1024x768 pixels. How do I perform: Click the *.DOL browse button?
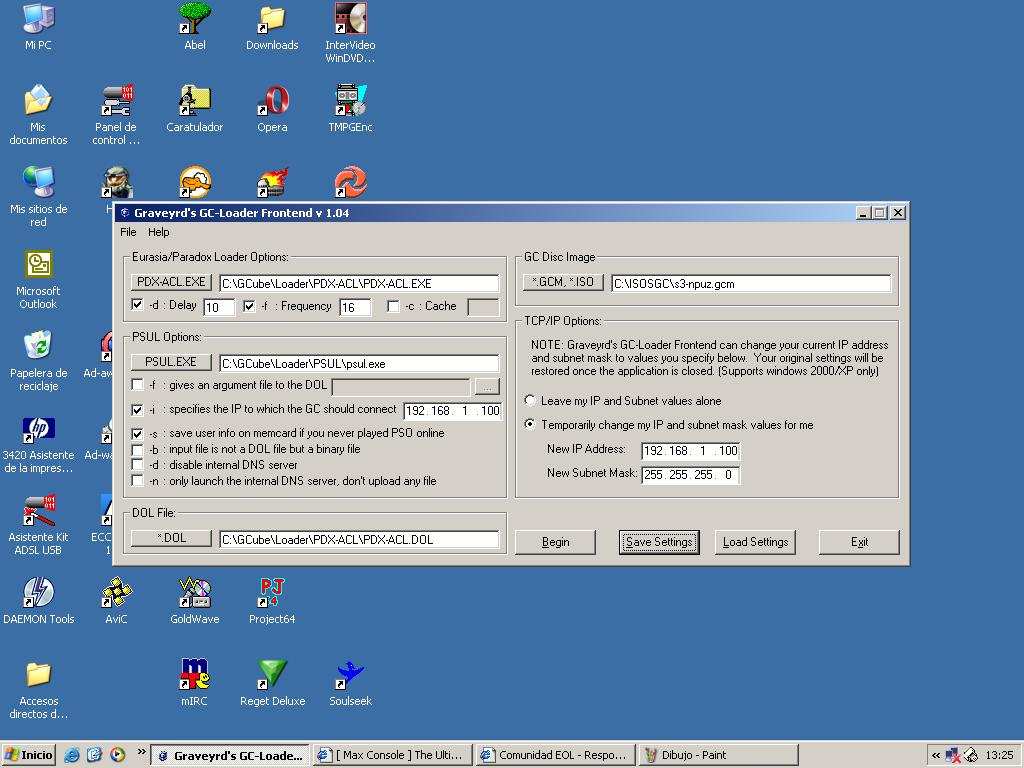[171, 538]
